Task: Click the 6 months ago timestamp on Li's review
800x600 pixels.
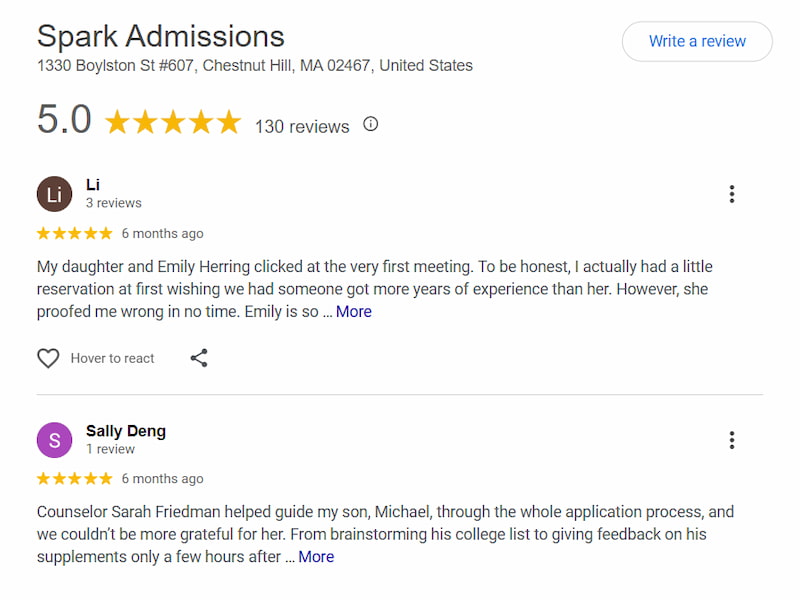Action: point(163,233)
